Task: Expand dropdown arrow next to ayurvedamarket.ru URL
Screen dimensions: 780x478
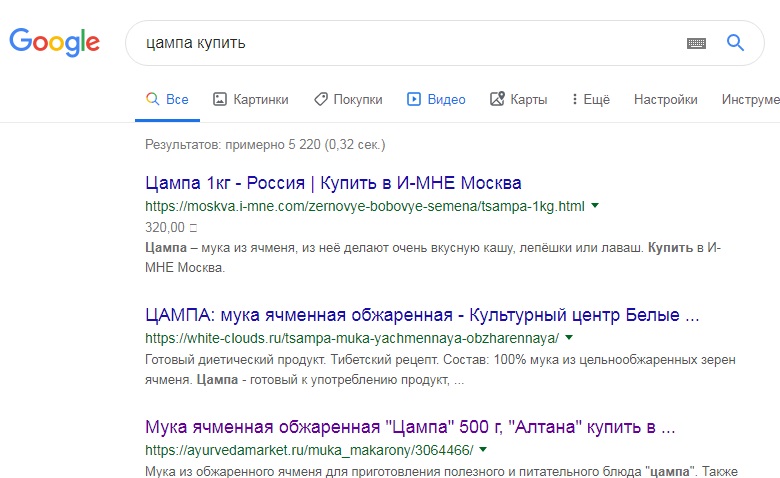Action: (483, 450)
